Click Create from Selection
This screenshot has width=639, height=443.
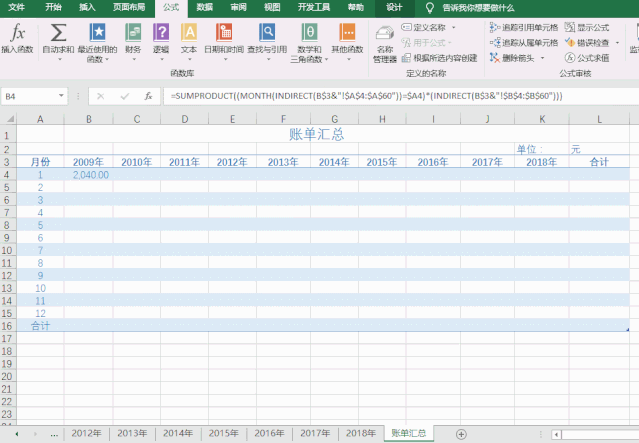(x=439, y=58)
